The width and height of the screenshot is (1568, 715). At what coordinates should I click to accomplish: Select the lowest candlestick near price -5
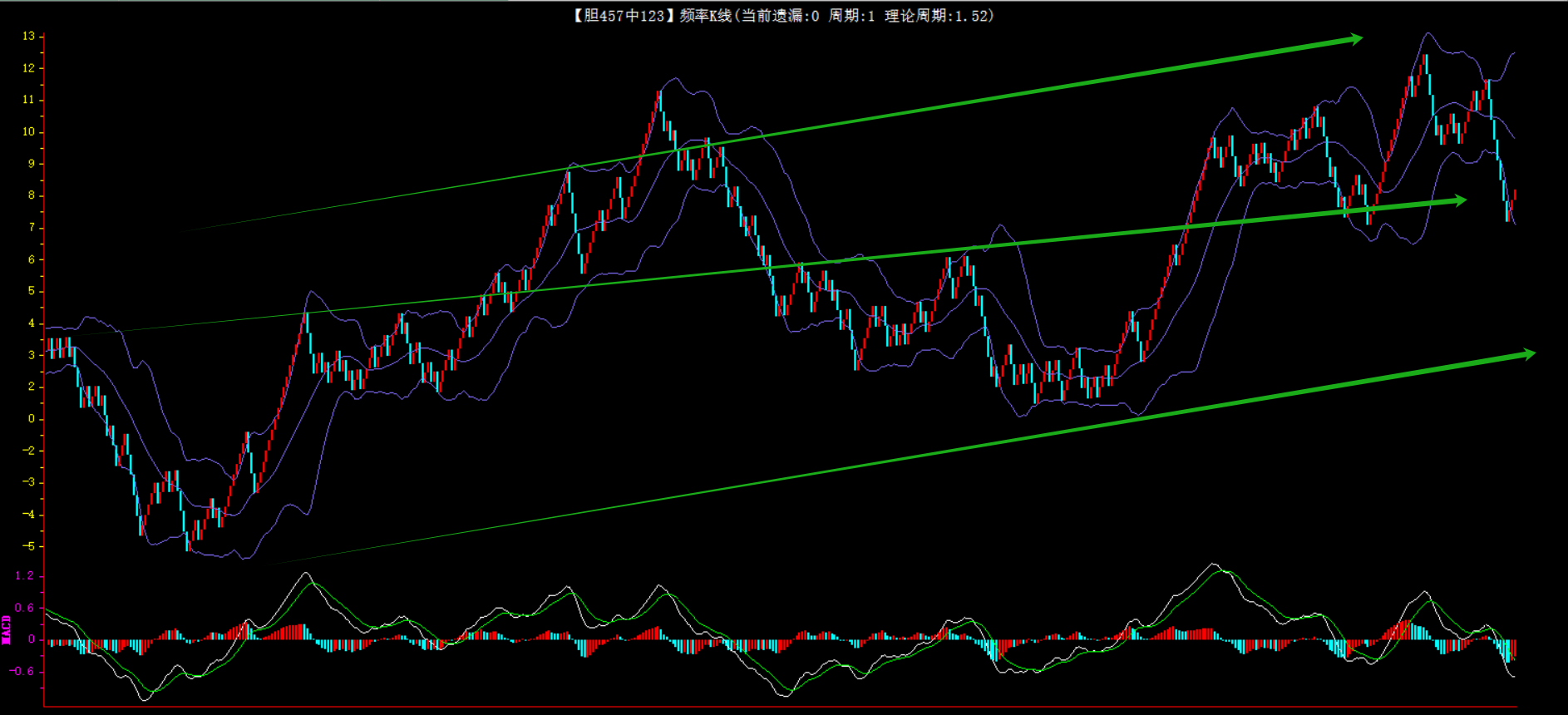[x=187, y=542]
